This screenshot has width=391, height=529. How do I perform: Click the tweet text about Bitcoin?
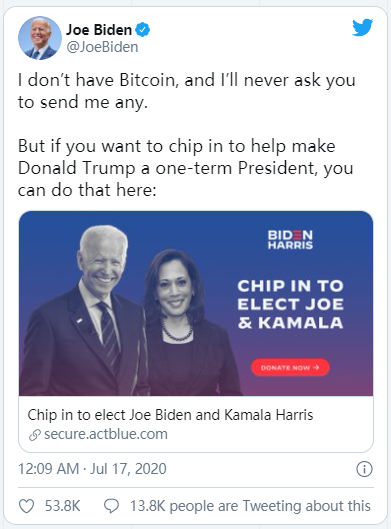(x=186, y=91)
